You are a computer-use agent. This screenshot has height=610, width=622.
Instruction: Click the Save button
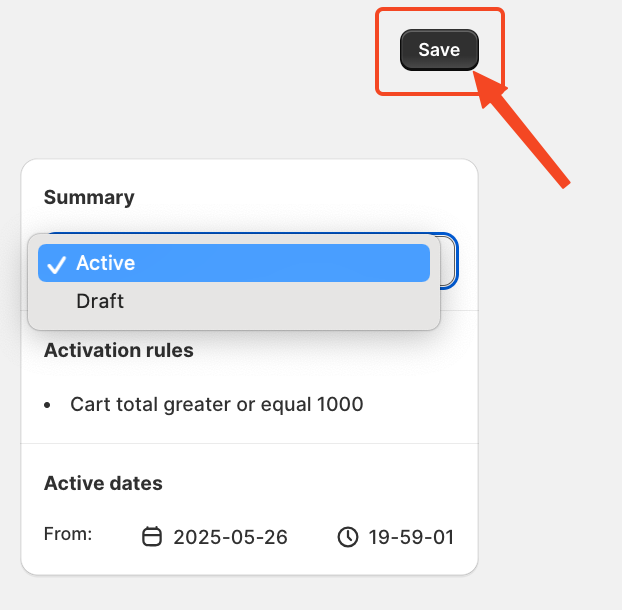(439, 50)
